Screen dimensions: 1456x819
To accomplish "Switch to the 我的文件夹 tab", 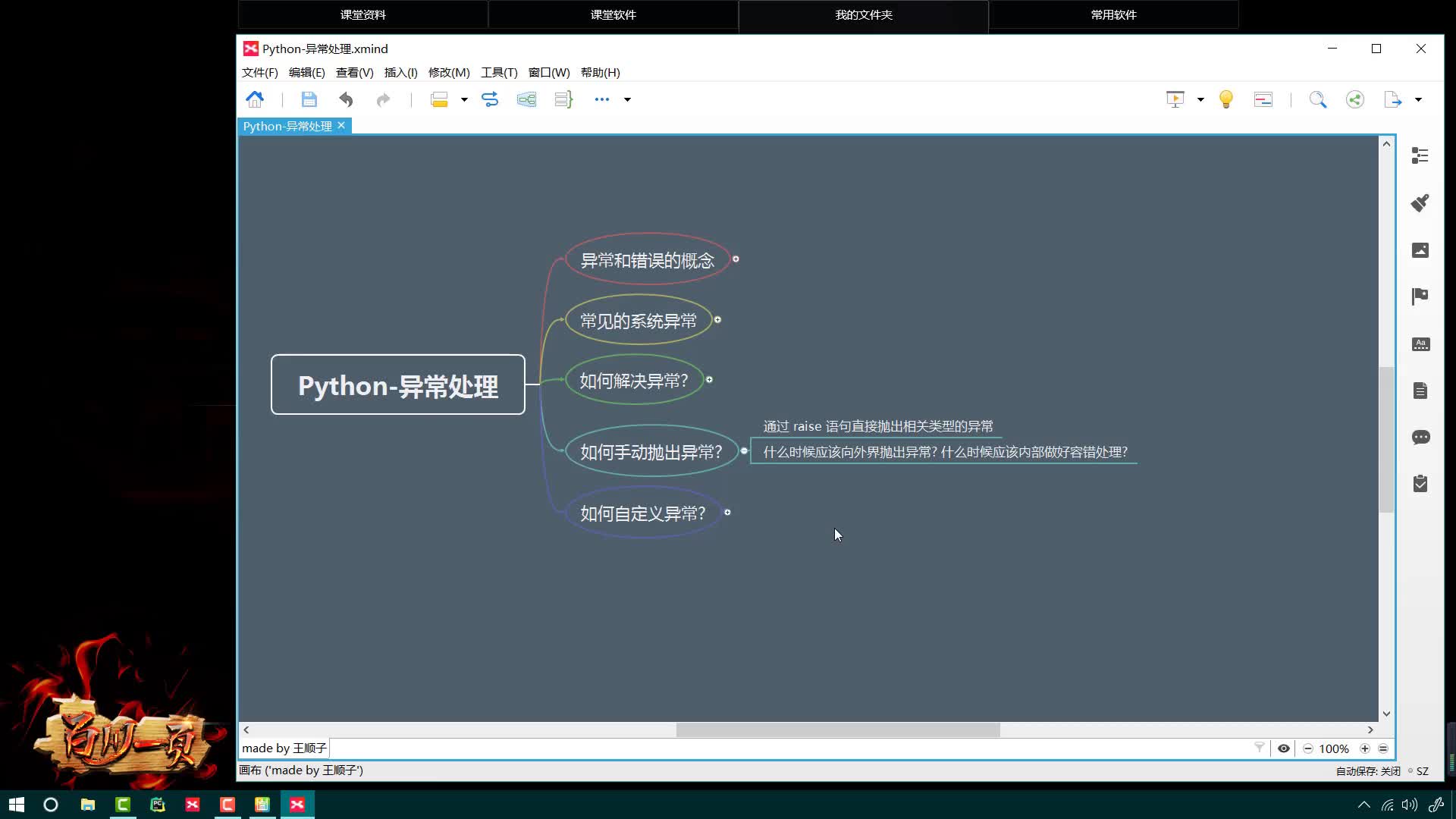I will point(863,14).
